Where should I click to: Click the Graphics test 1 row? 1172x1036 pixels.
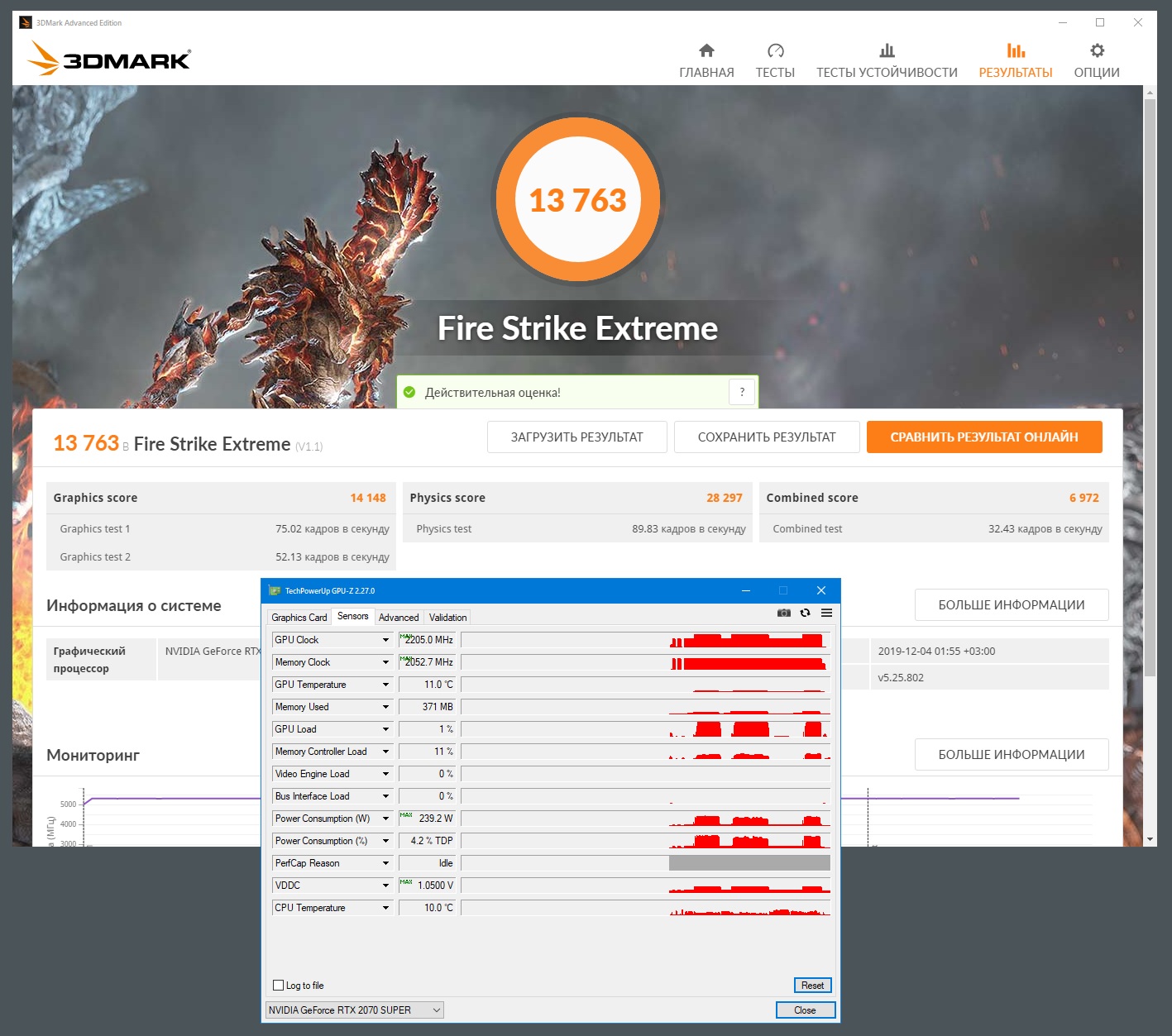[222, 529]
